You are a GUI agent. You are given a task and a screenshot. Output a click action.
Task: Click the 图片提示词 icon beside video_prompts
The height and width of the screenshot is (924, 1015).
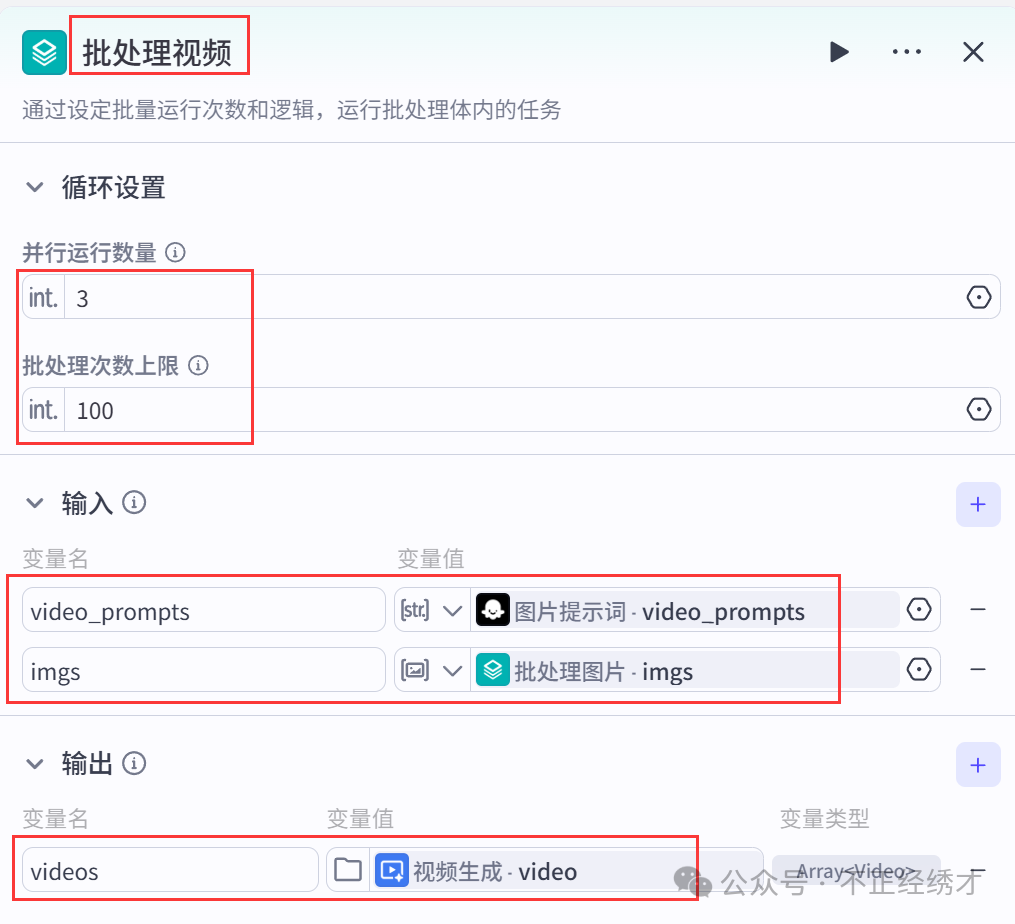(x=493, y=610)
